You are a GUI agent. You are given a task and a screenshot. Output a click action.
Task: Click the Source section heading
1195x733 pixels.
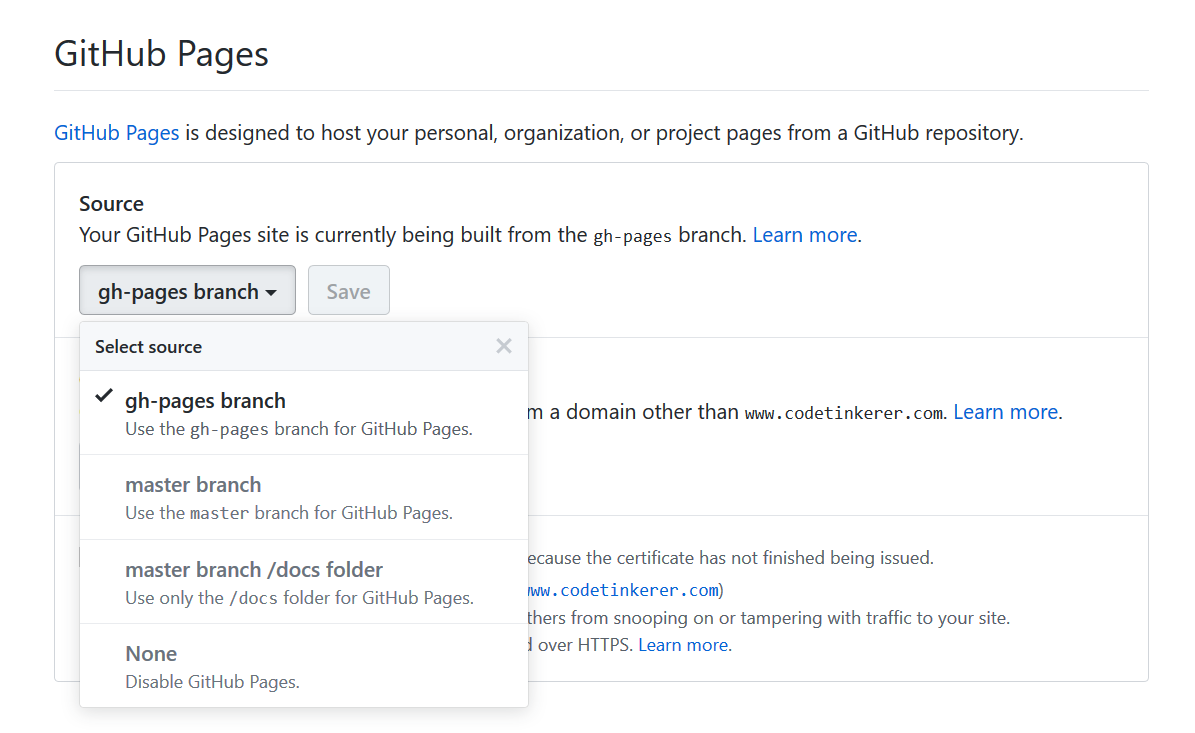pos(111,204)
